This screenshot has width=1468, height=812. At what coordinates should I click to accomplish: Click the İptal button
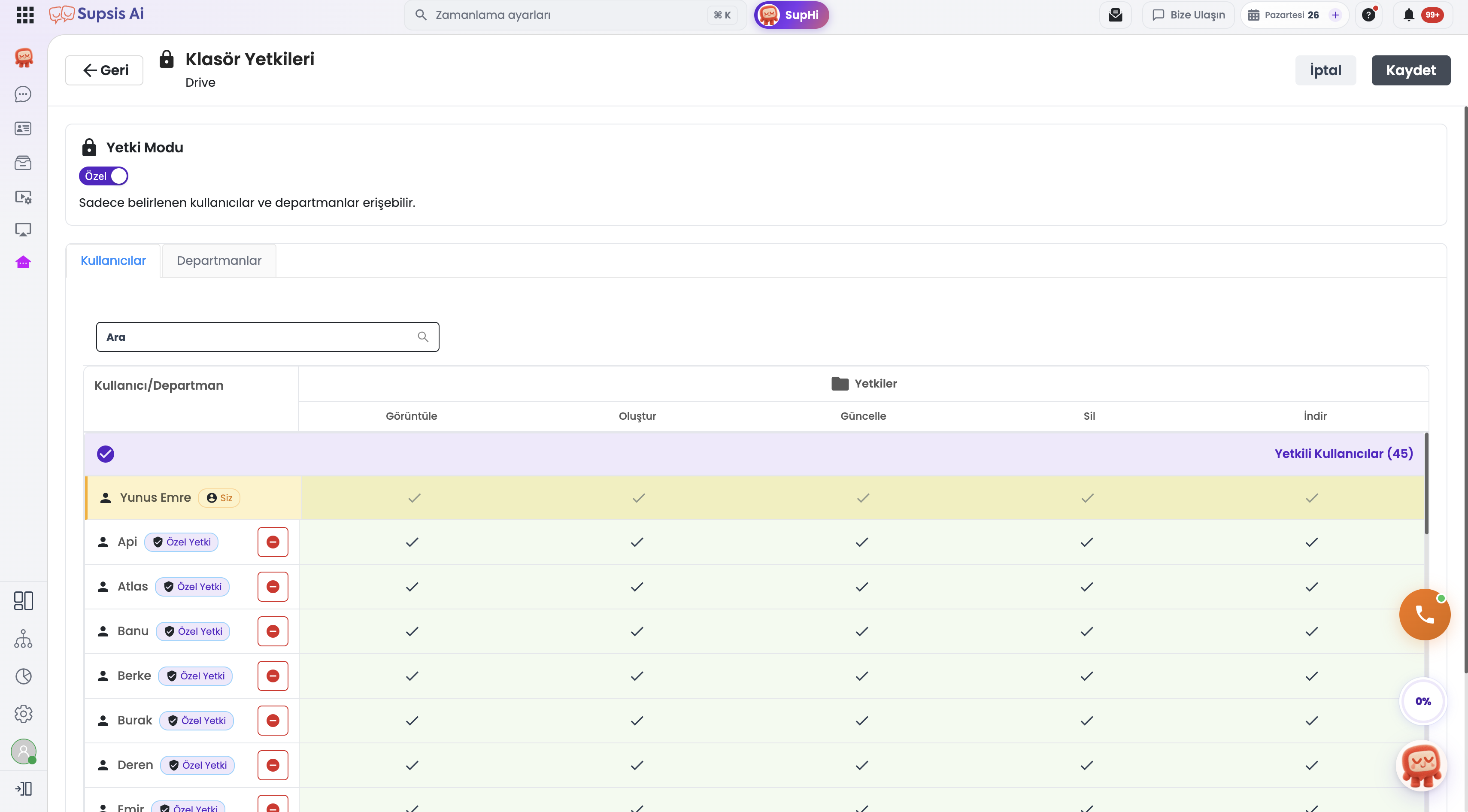tap(1325, 70)
